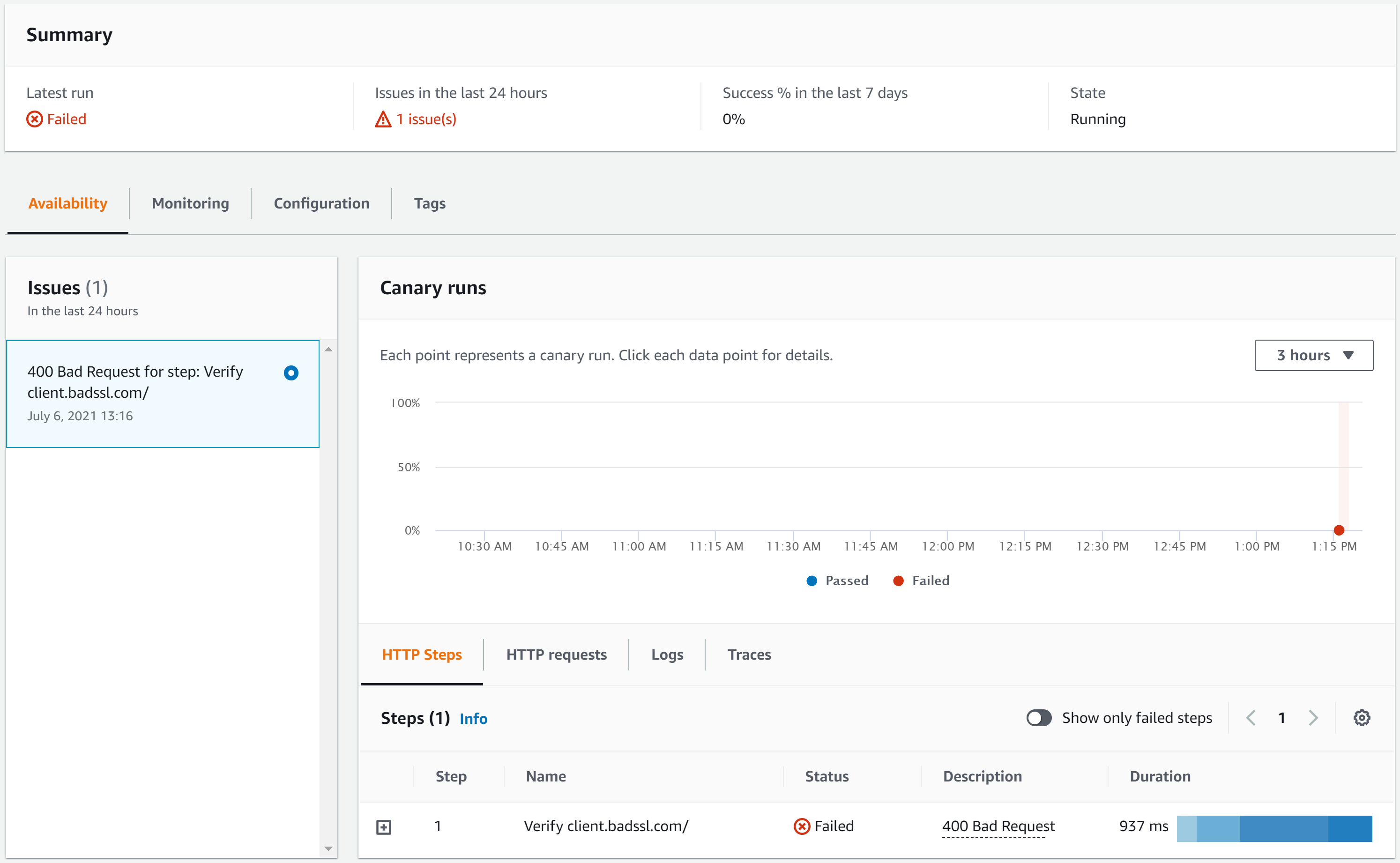The width and height of the screenshot is (1400, 863).
Task: Click the Info link beside Steps
Action: click(473, 719)
